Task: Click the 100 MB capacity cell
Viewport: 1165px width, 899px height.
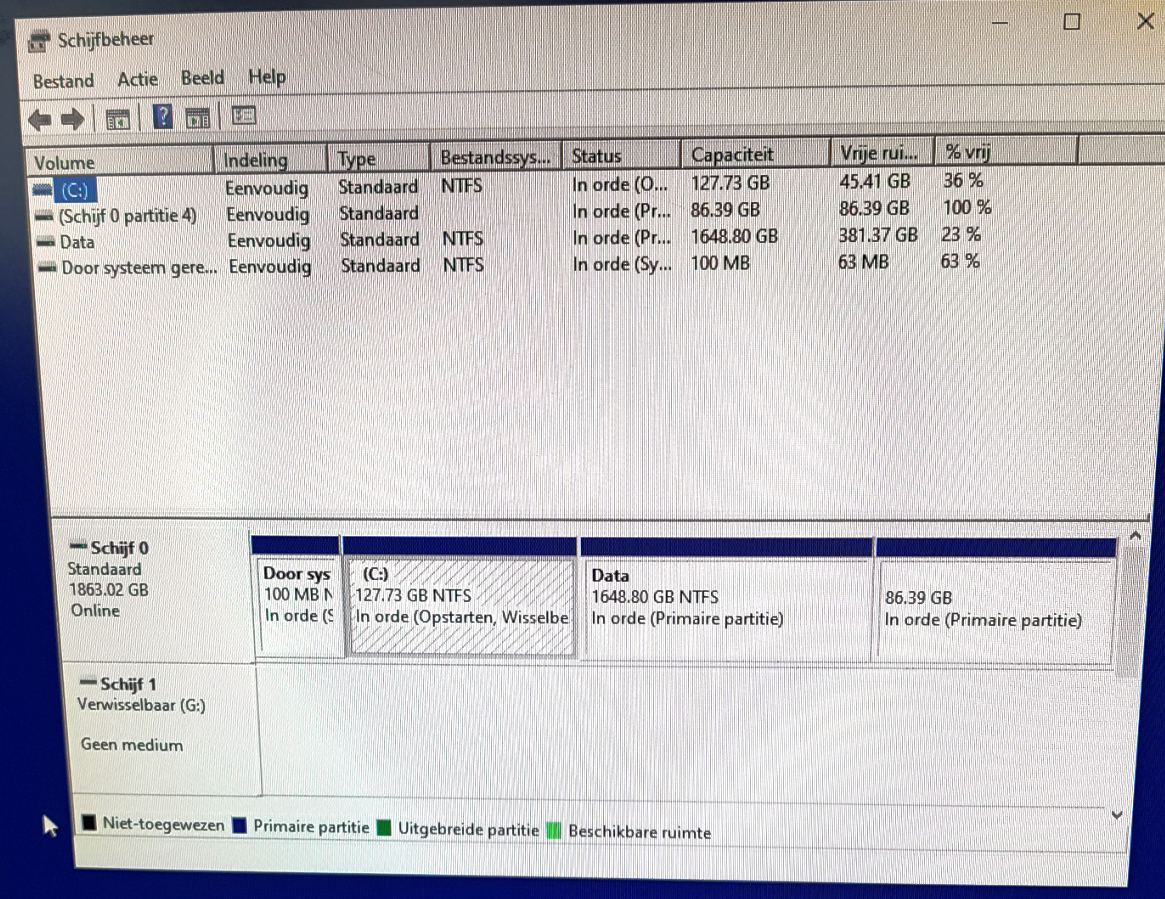Action: tap(720, 263)
